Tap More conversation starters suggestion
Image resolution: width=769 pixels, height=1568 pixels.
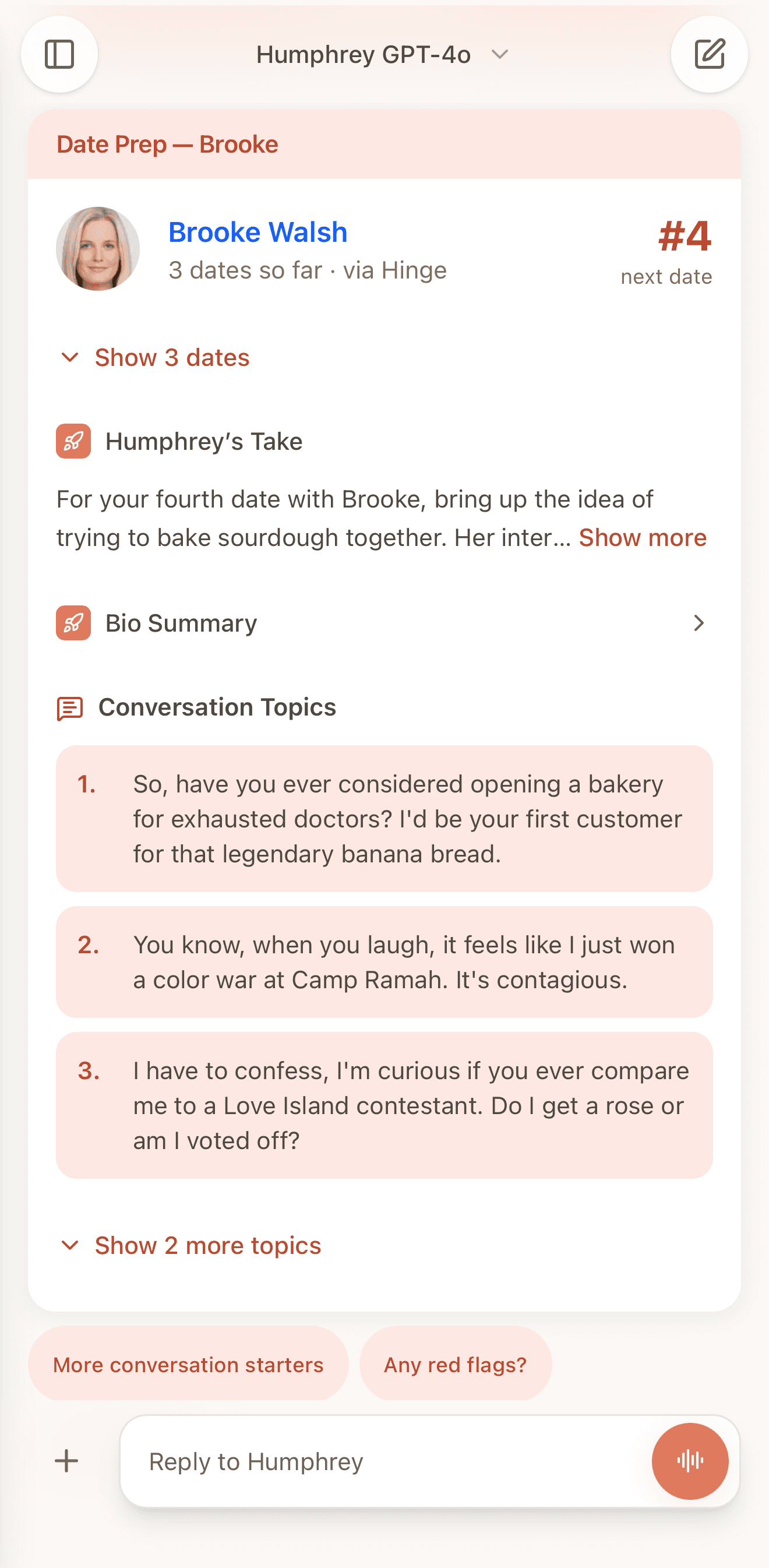[188, 1364]
